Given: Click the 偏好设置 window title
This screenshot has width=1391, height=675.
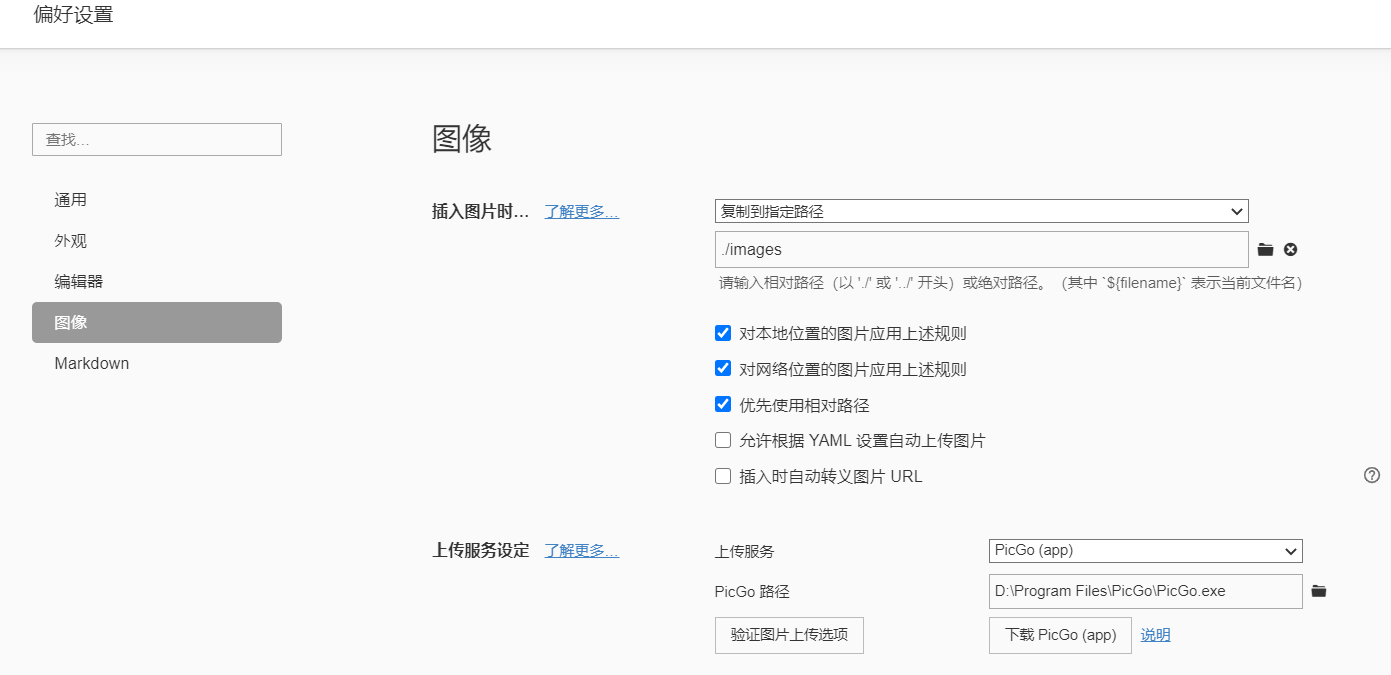Looking at the screenshot, I should 73,16.
